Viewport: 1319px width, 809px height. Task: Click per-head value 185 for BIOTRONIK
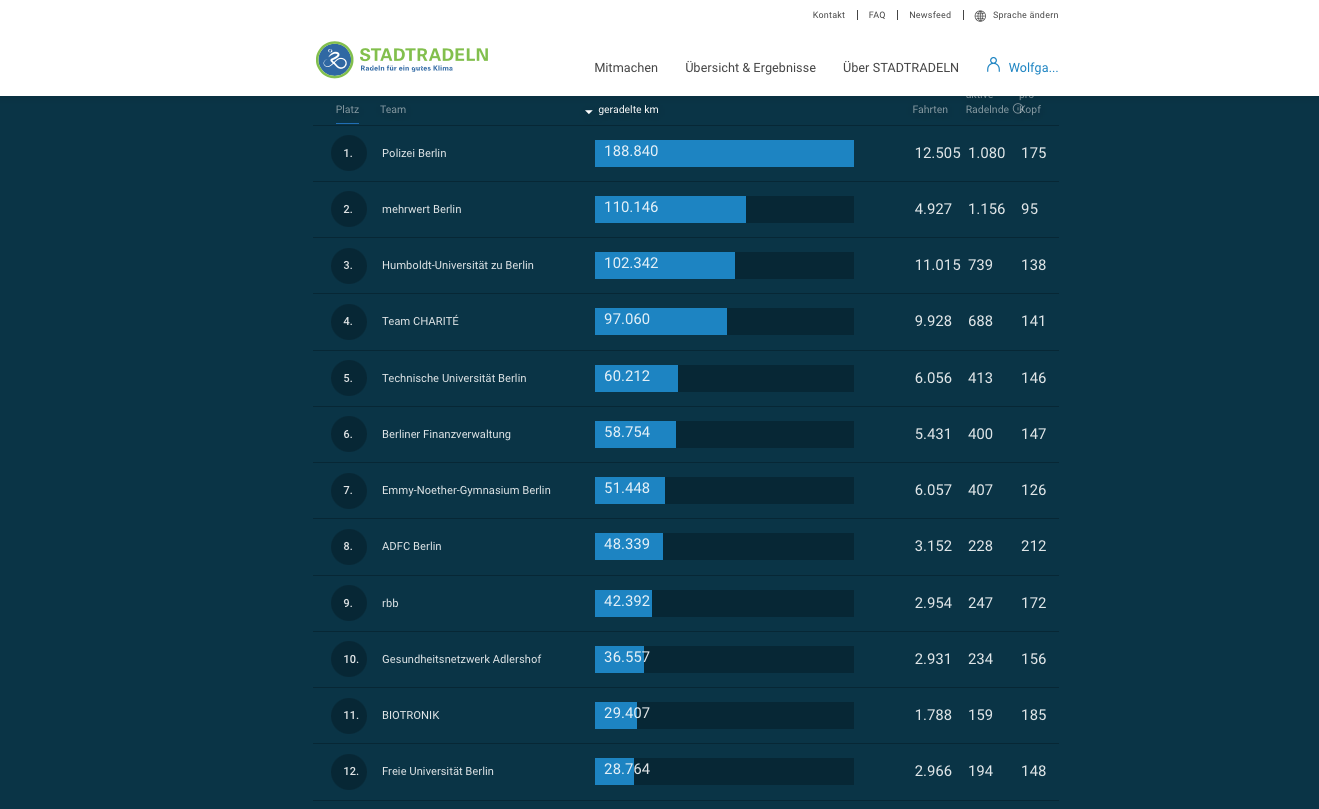click(x=1034, y=715)
